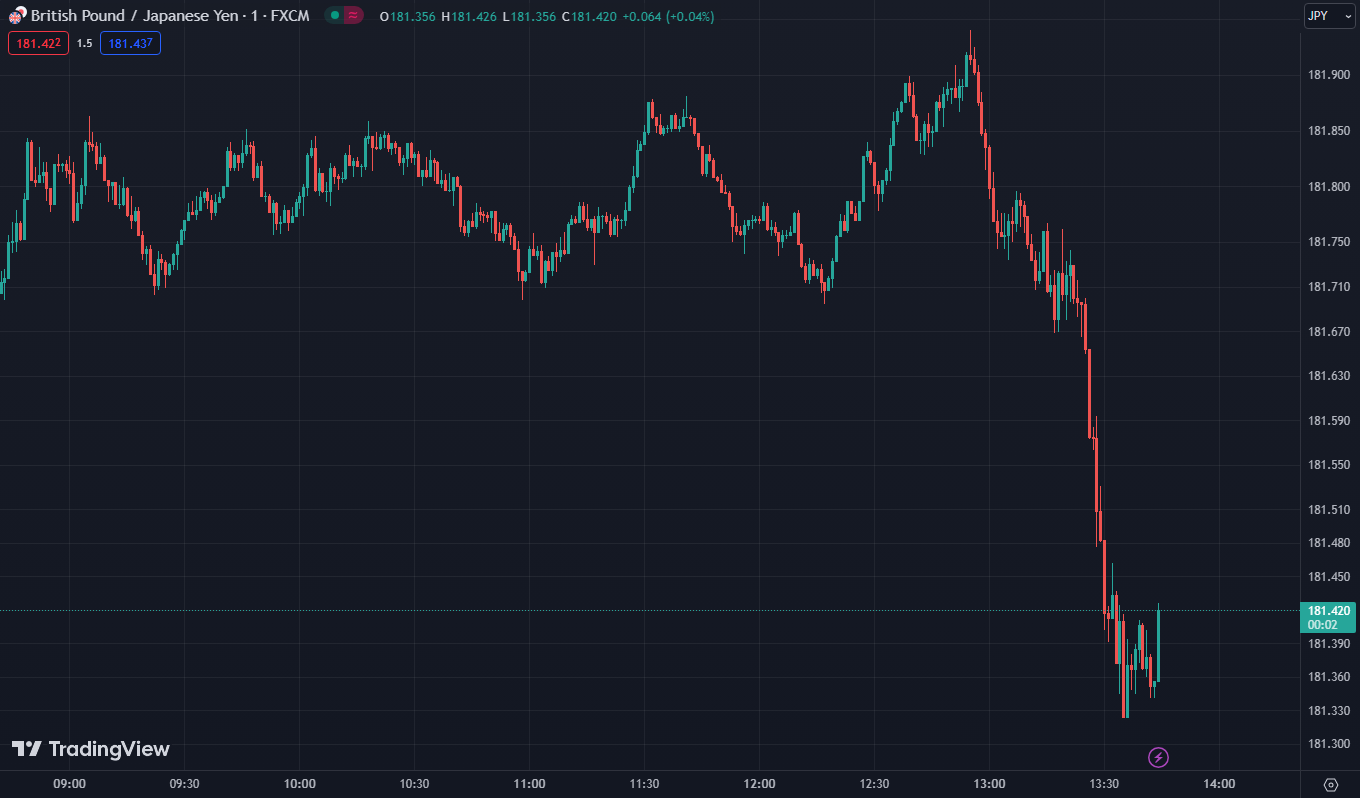Image resolution: width=1360 pixels, height=798 pixels.
Task: Click the TradingView logo watermark
Action: click(91, 749)
